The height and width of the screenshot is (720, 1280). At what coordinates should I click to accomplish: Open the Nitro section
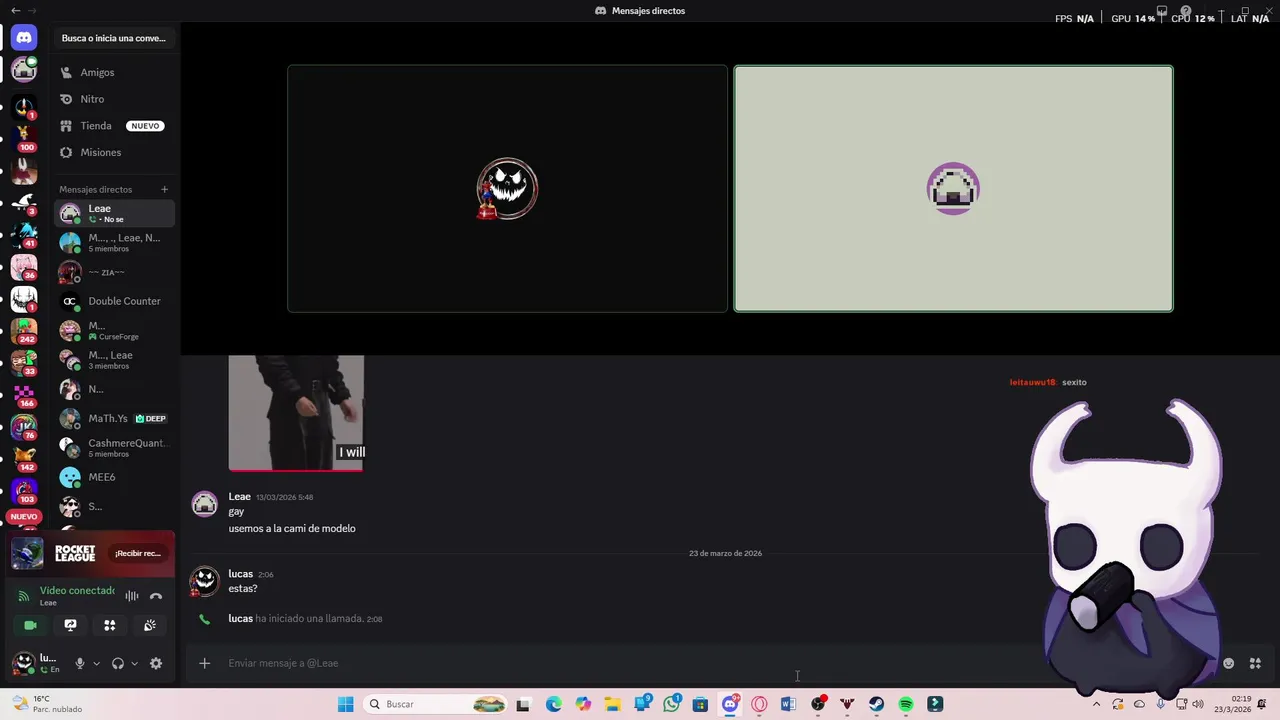pos(114,99)
